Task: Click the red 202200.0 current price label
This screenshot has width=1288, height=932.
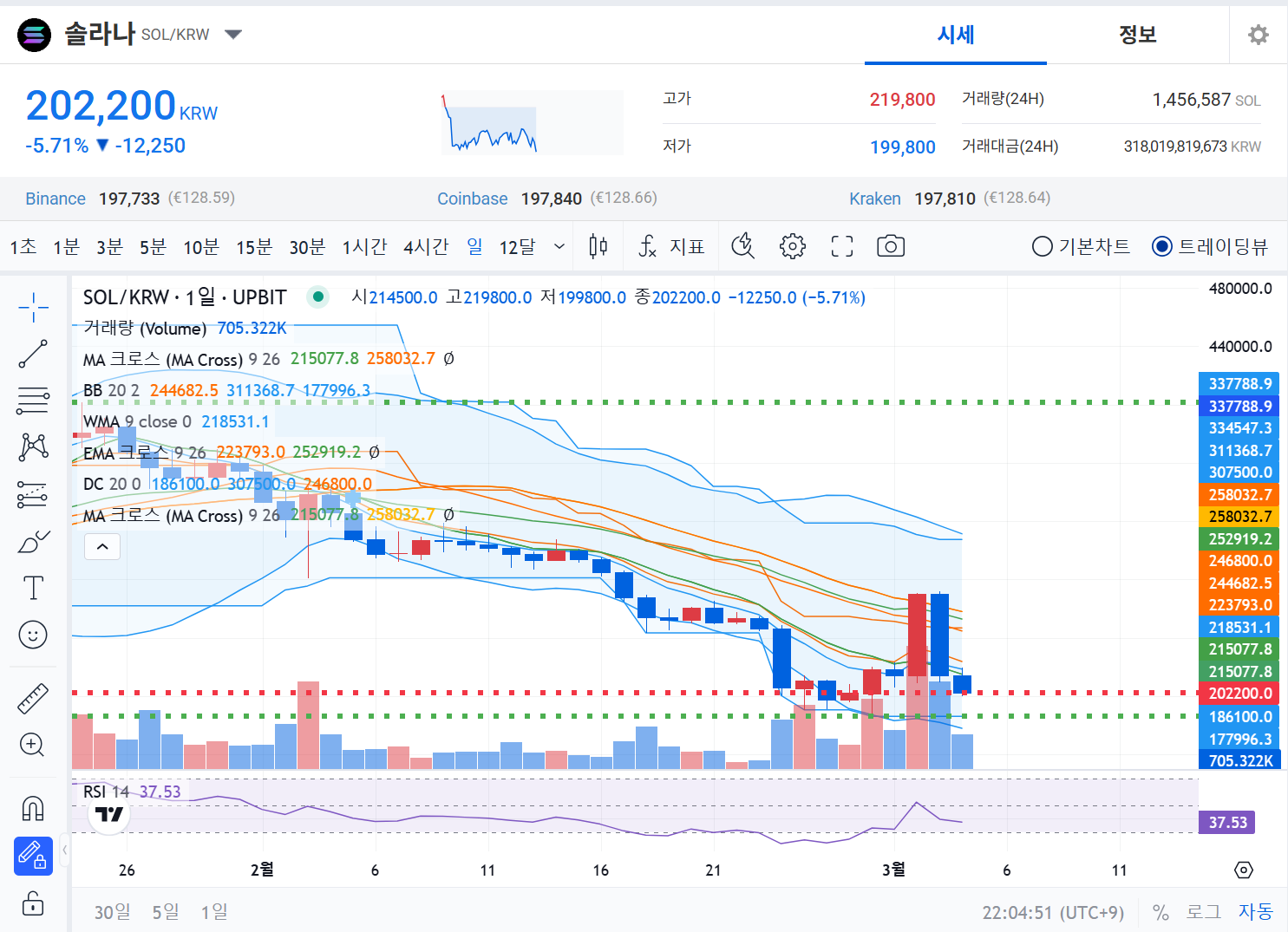Action: (1240, 694)
